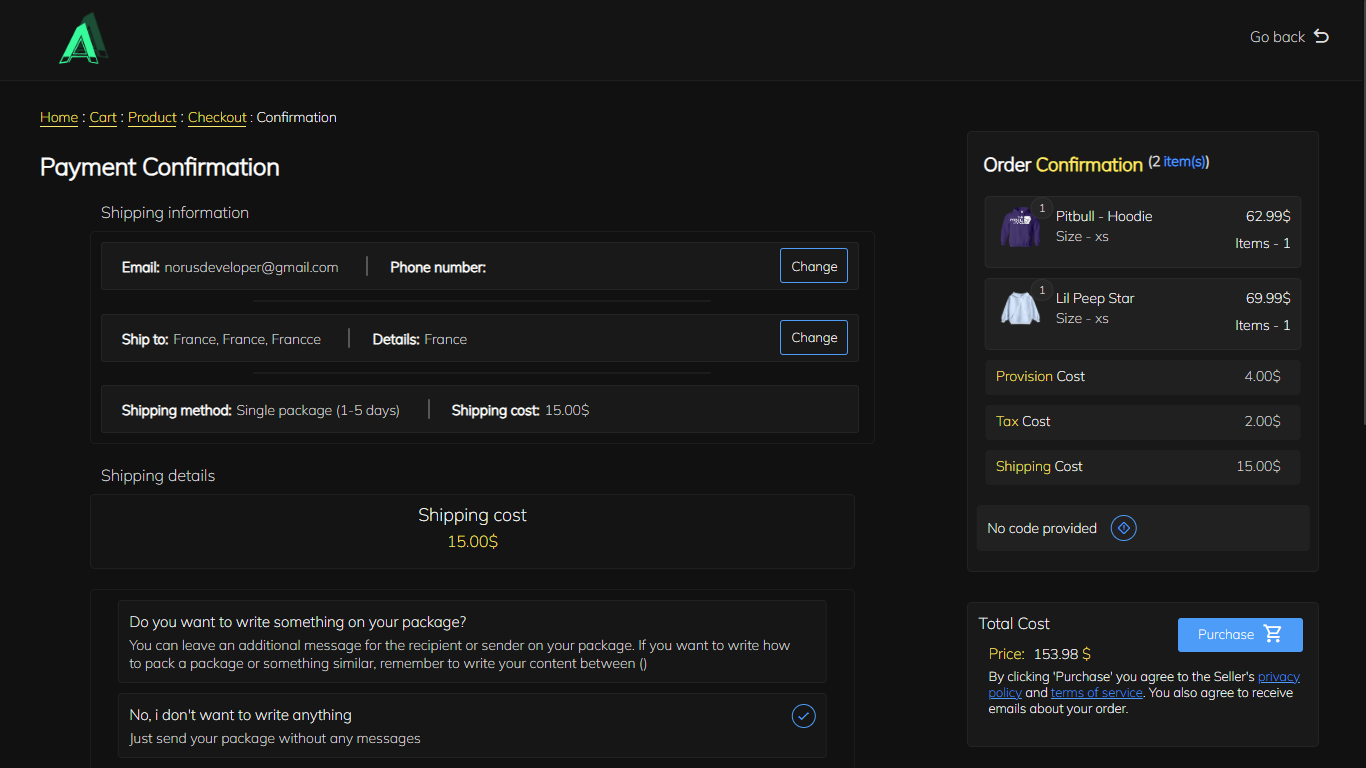1366x768 pixels.
Task: Navigate to Home breadcrumb
Action: [59, 117]
